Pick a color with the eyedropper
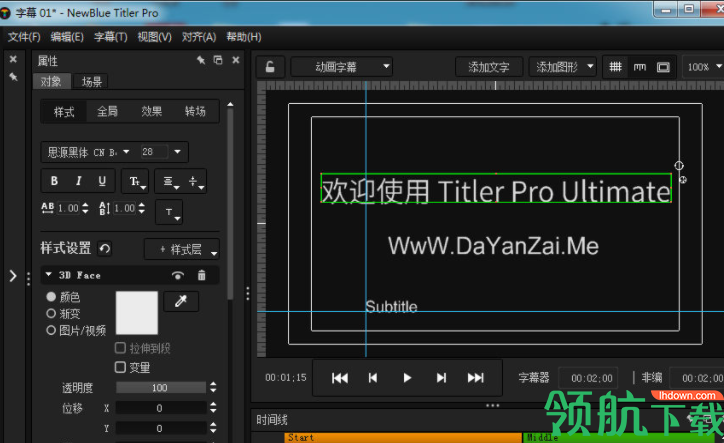The width and height of the screenshot is (724, 443). coord(181,301)
